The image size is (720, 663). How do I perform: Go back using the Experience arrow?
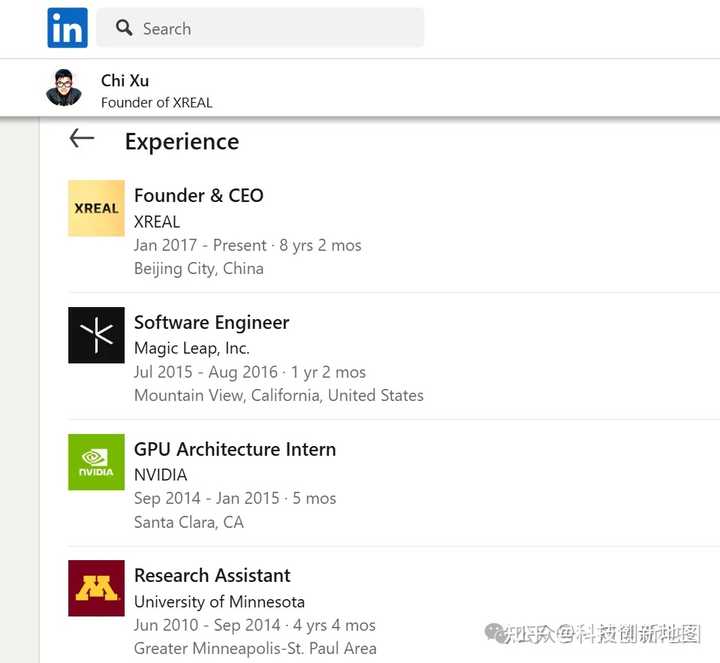click(x=82, y=139)
